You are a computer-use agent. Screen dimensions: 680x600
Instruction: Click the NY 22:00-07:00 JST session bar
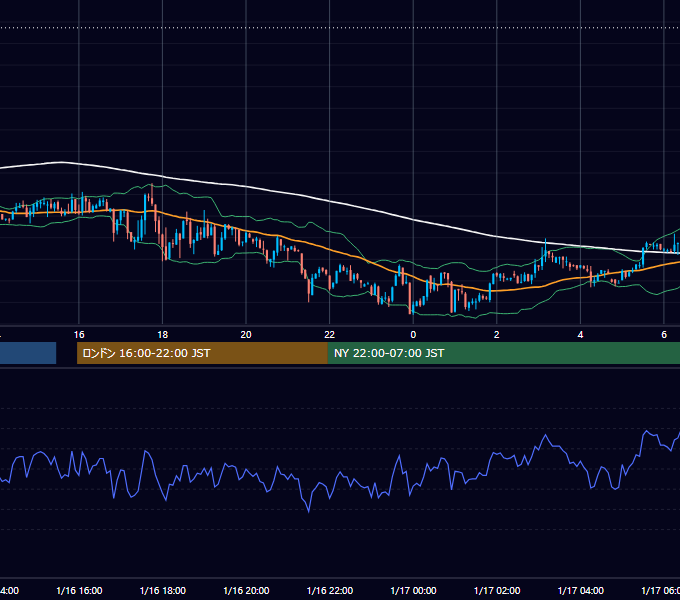pos(504,353)
